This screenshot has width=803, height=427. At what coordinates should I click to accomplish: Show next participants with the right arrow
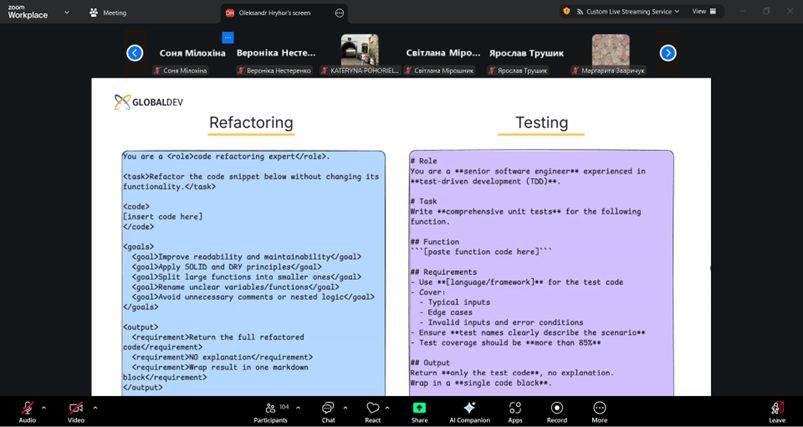click(668, 53)
